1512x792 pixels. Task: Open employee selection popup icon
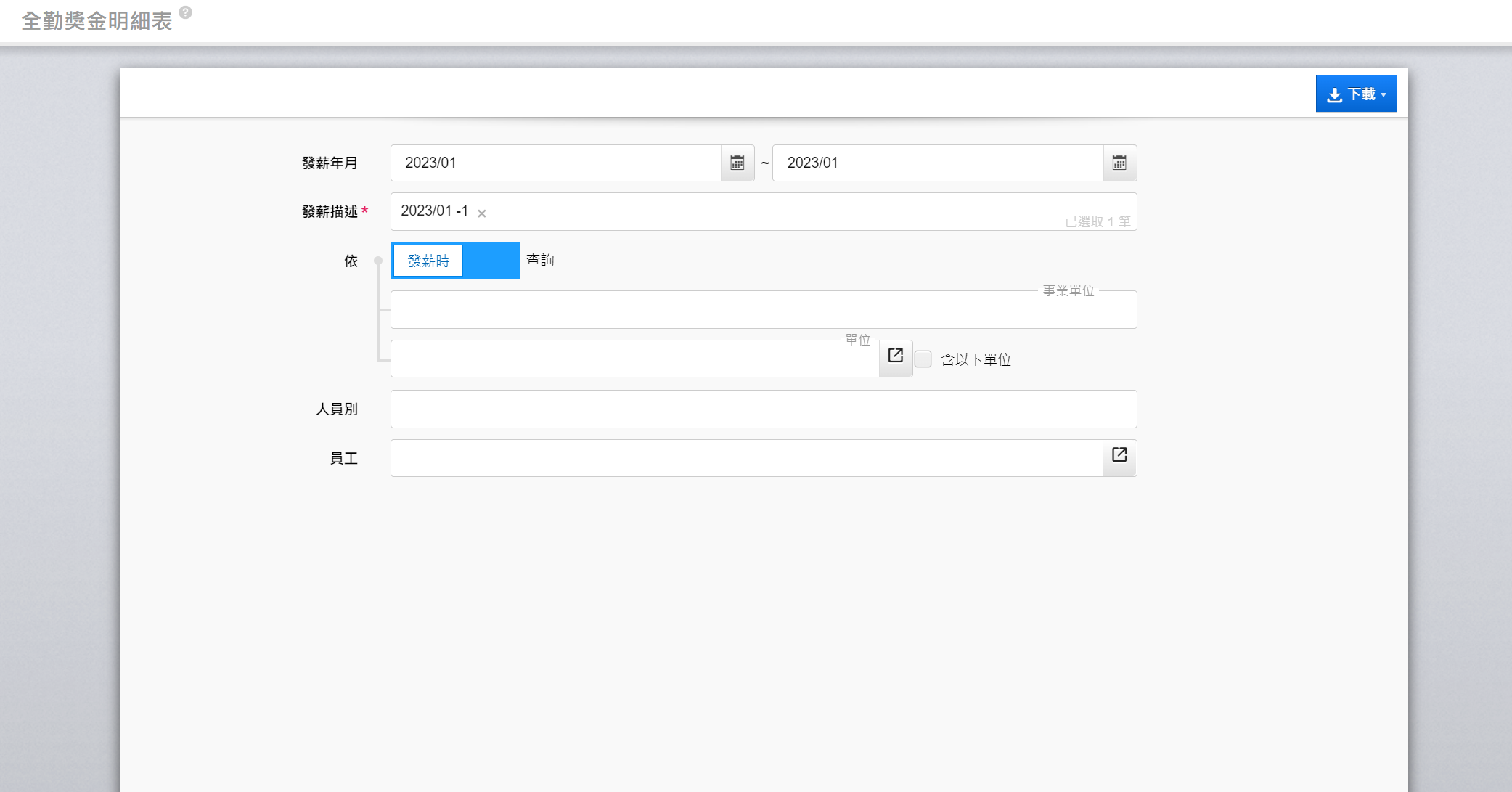pyautogui.click(x=1119, y=455)
